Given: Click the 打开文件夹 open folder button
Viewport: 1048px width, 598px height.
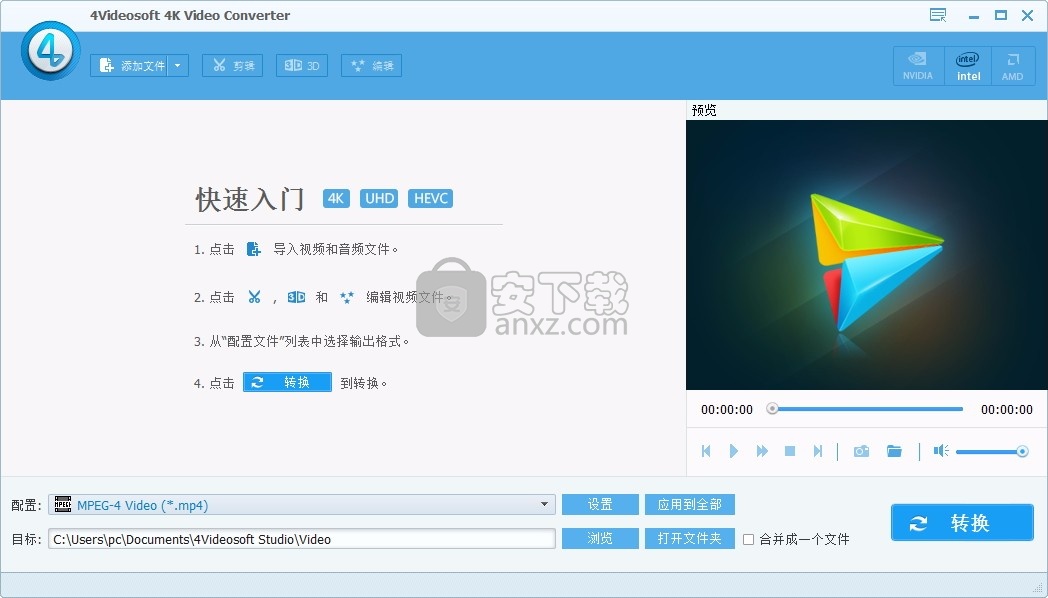Looking at the screenshot, I should (x=690, y=539).
